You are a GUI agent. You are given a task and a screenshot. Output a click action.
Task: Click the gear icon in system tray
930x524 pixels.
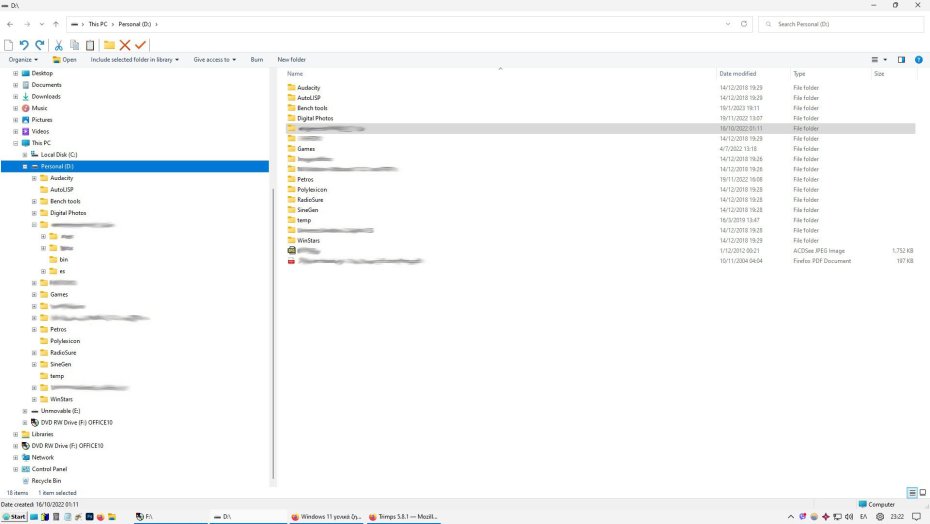[880, 517]
